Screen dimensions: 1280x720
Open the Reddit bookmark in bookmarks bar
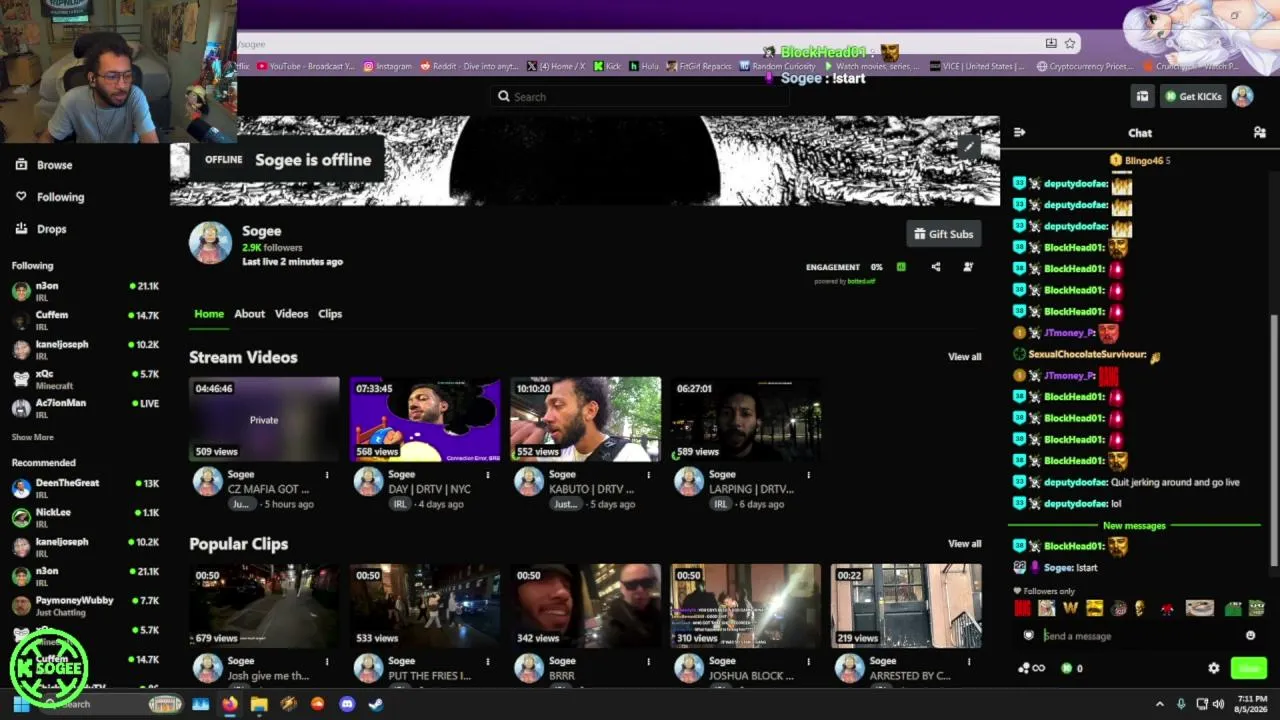pyautogui.click(x=470, y=66)
